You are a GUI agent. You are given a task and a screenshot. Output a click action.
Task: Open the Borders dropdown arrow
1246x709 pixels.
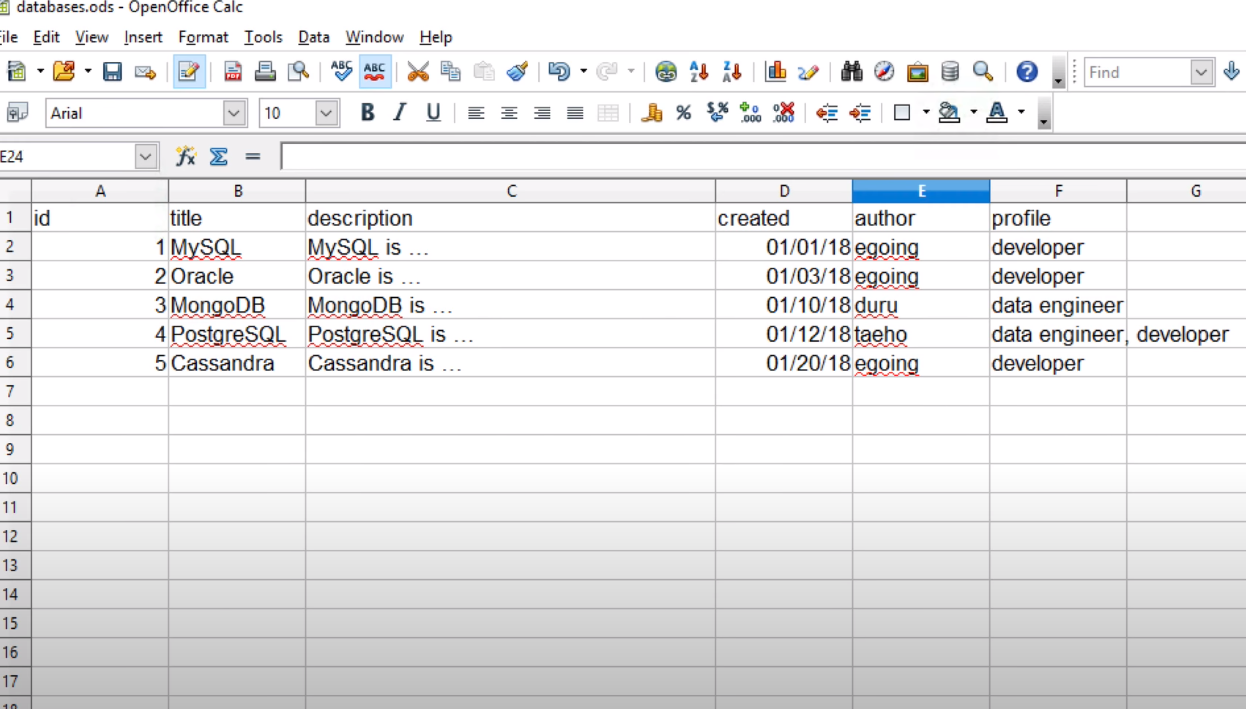(926, 113)
